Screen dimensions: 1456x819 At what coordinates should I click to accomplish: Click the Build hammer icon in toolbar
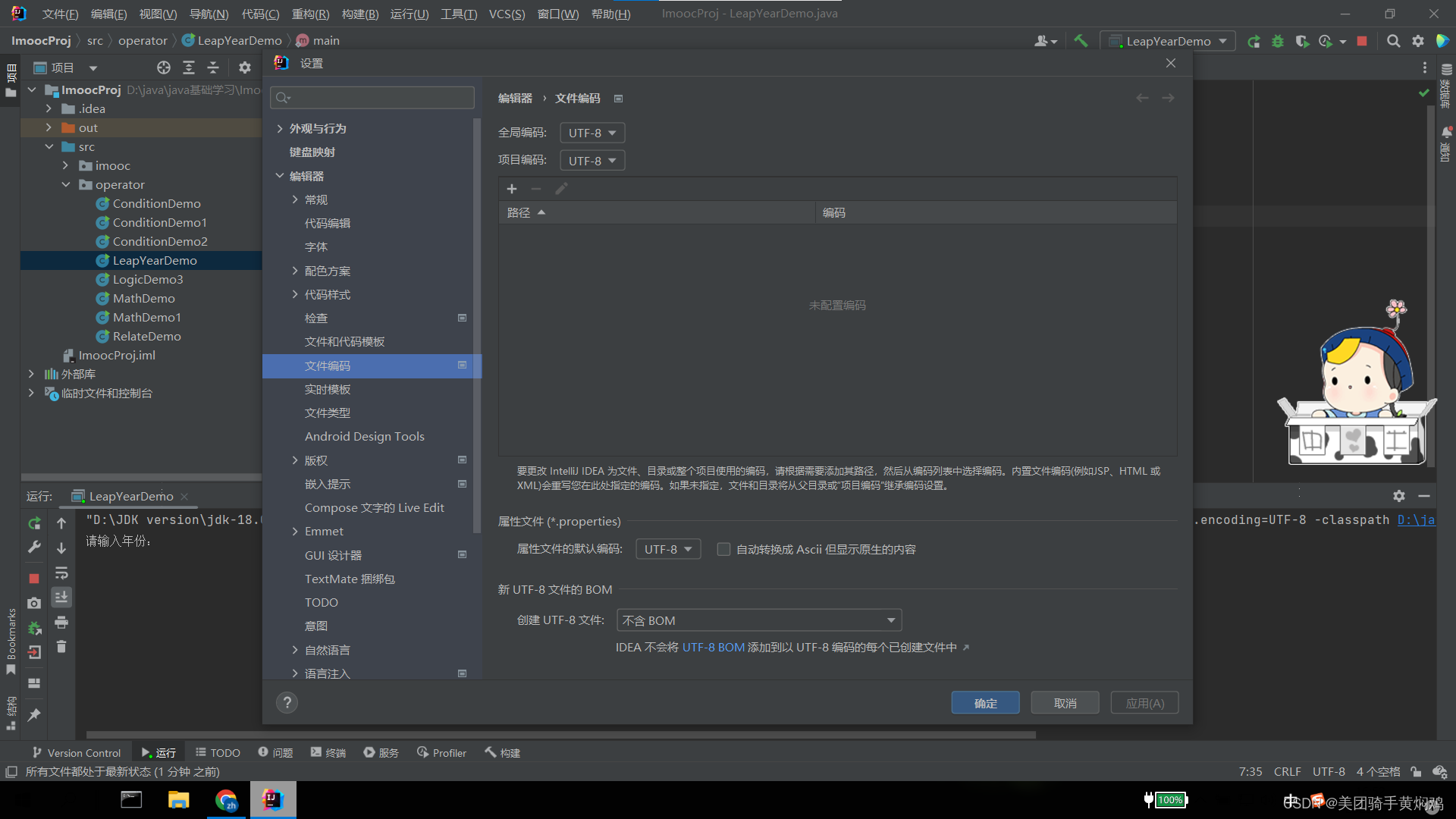point(1081,41)
